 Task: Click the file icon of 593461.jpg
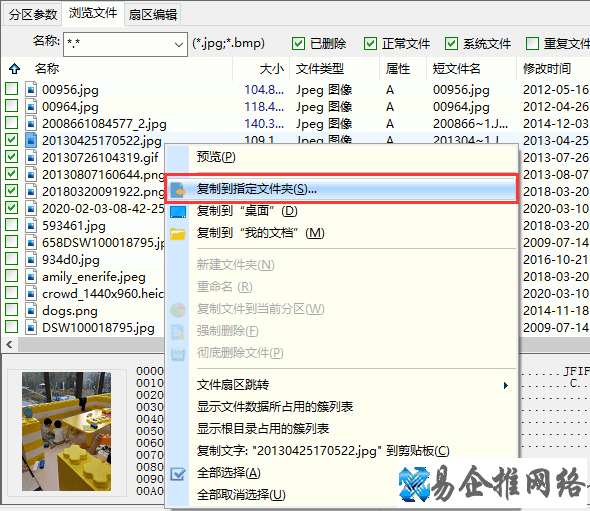click(x=31, y=225)
